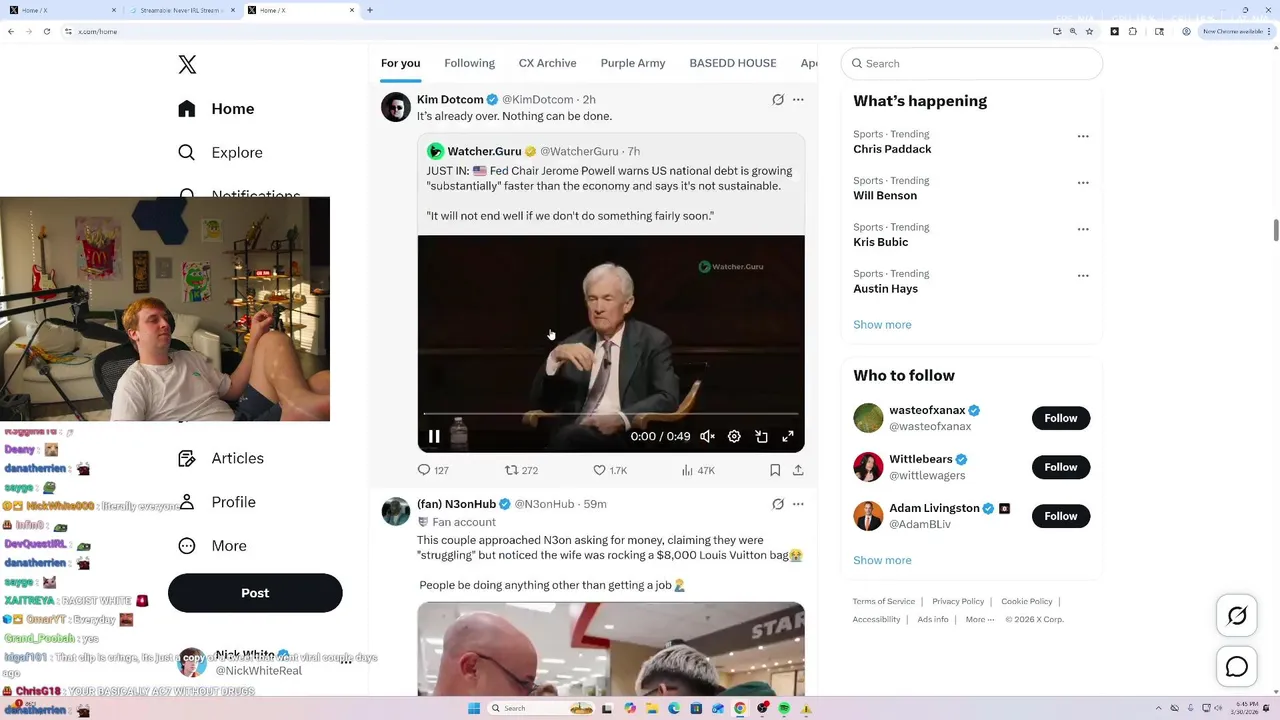Open floating messages chat button

(x=1237, y=667)
